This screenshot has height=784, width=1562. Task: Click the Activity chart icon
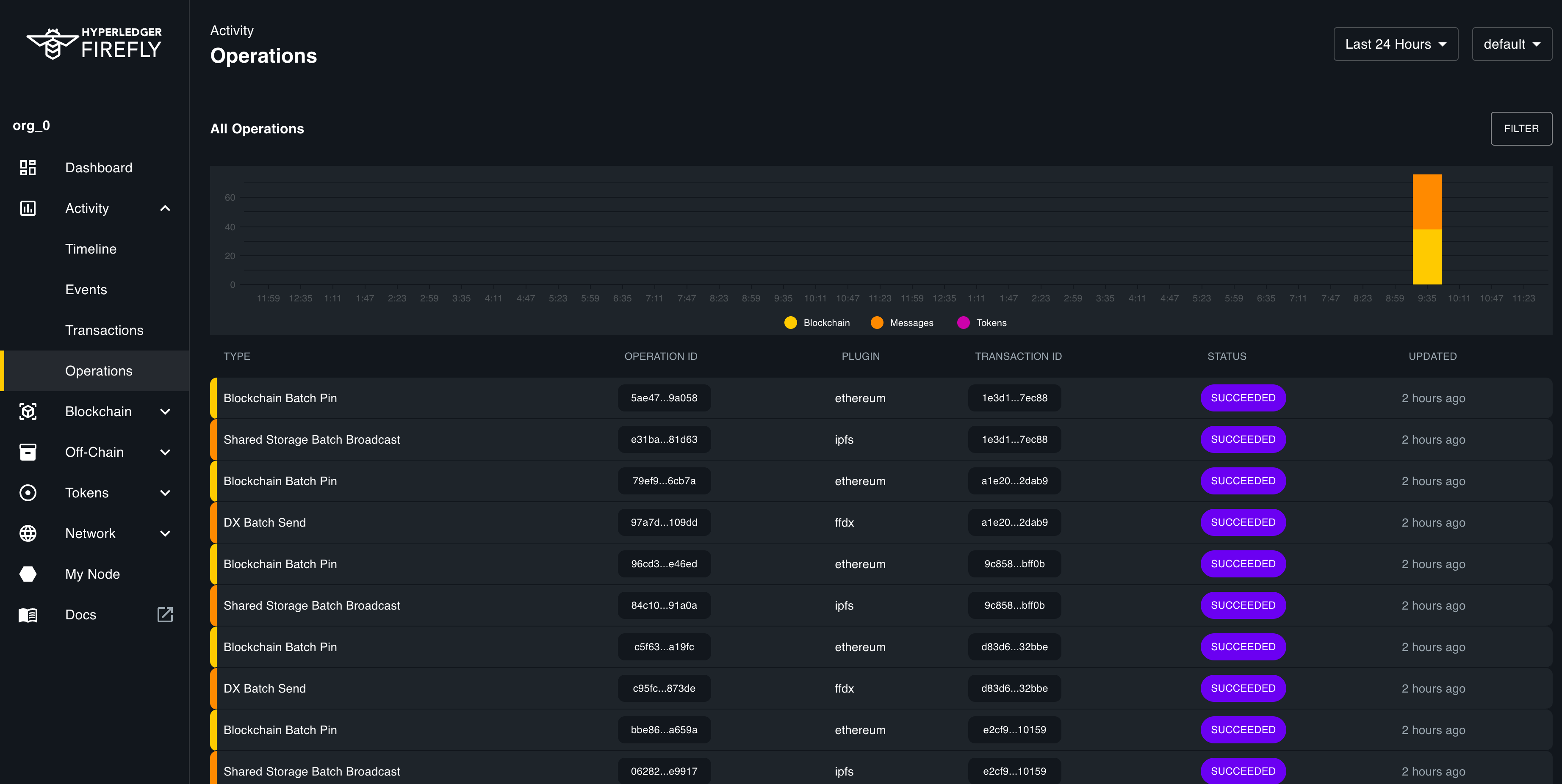click(x=28, y=208)
